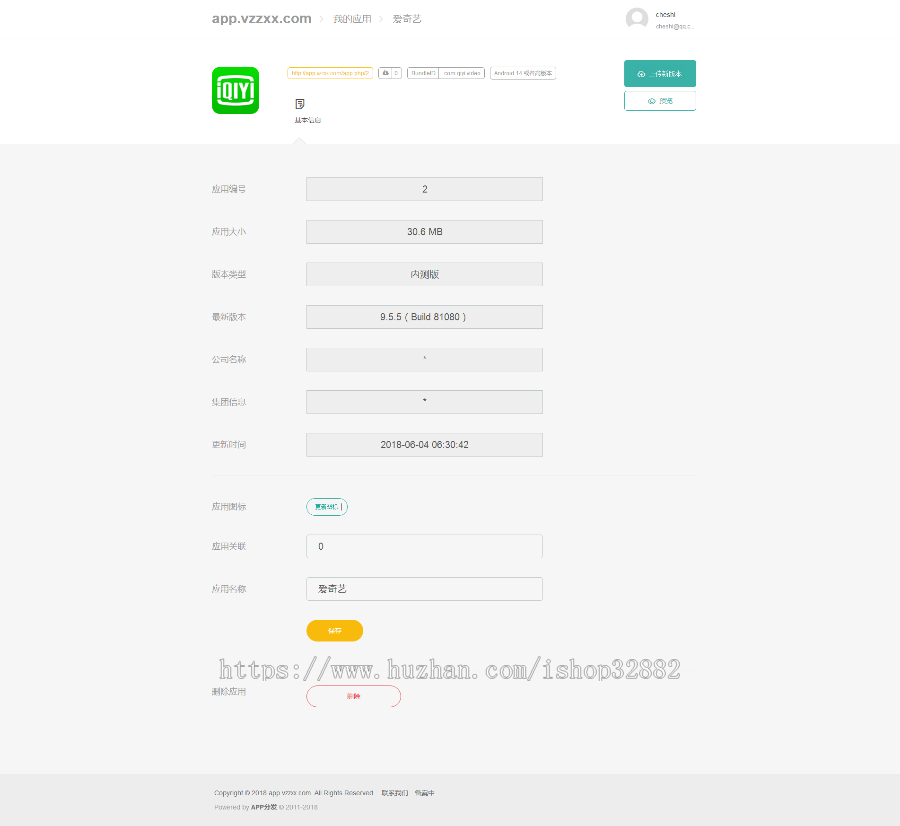Click the green iQIYI app icon

click(235, 90)
